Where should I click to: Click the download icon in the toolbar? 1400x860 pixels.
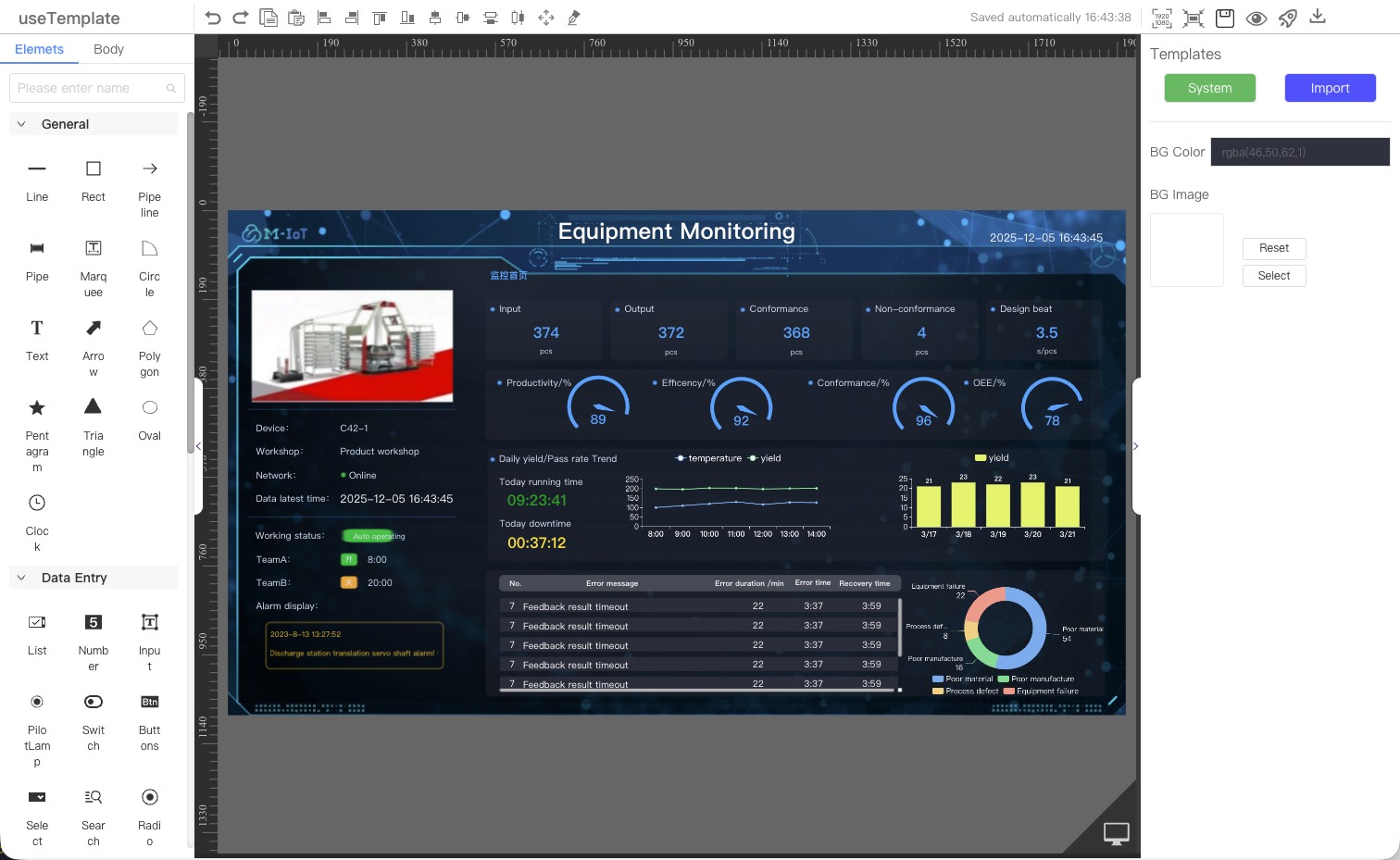(x=1318, y=17)
